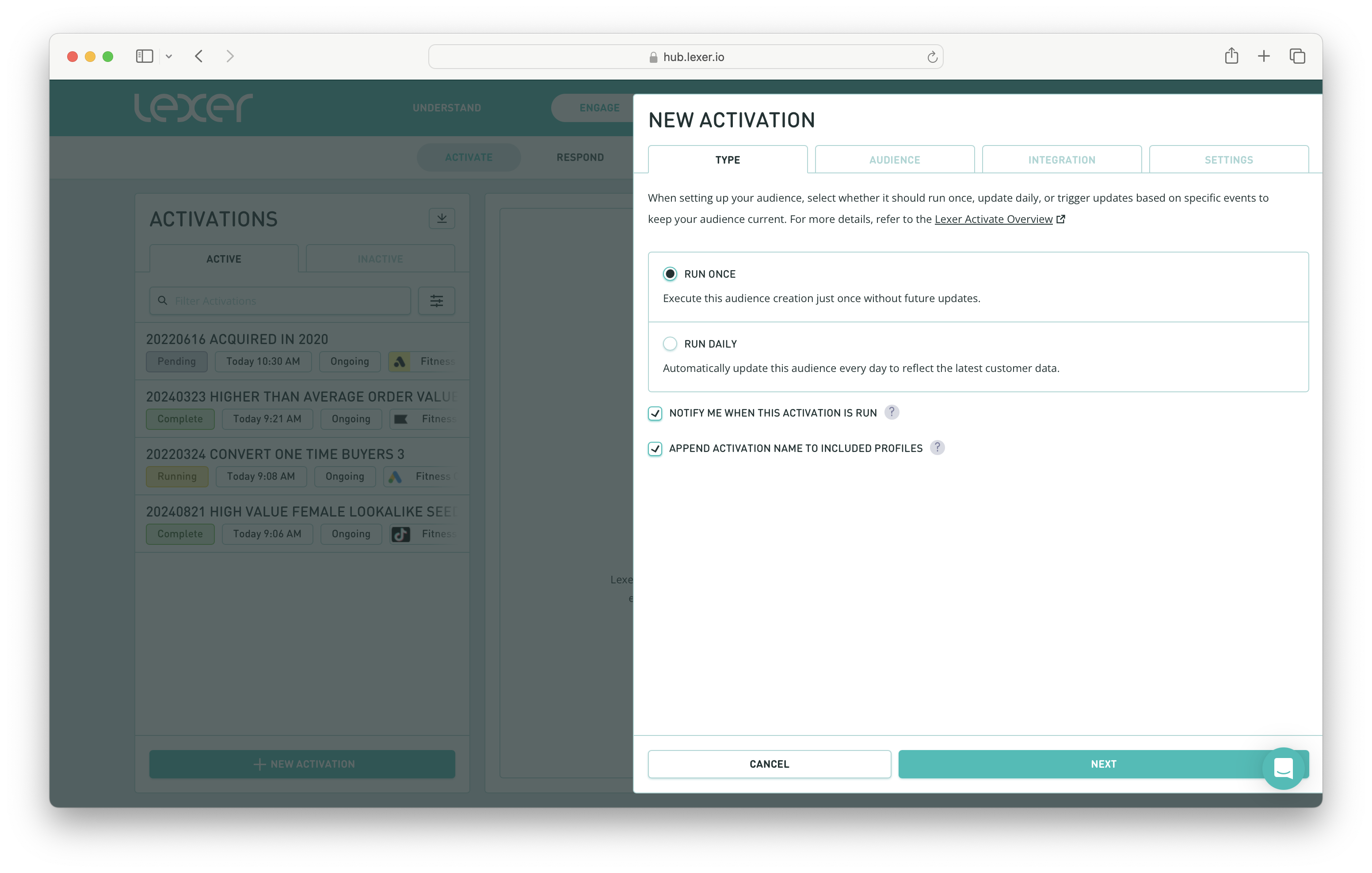Show the tab overview icon in Safari
The width and height of the screenshot is (1372, 873).
point(1297,56)
